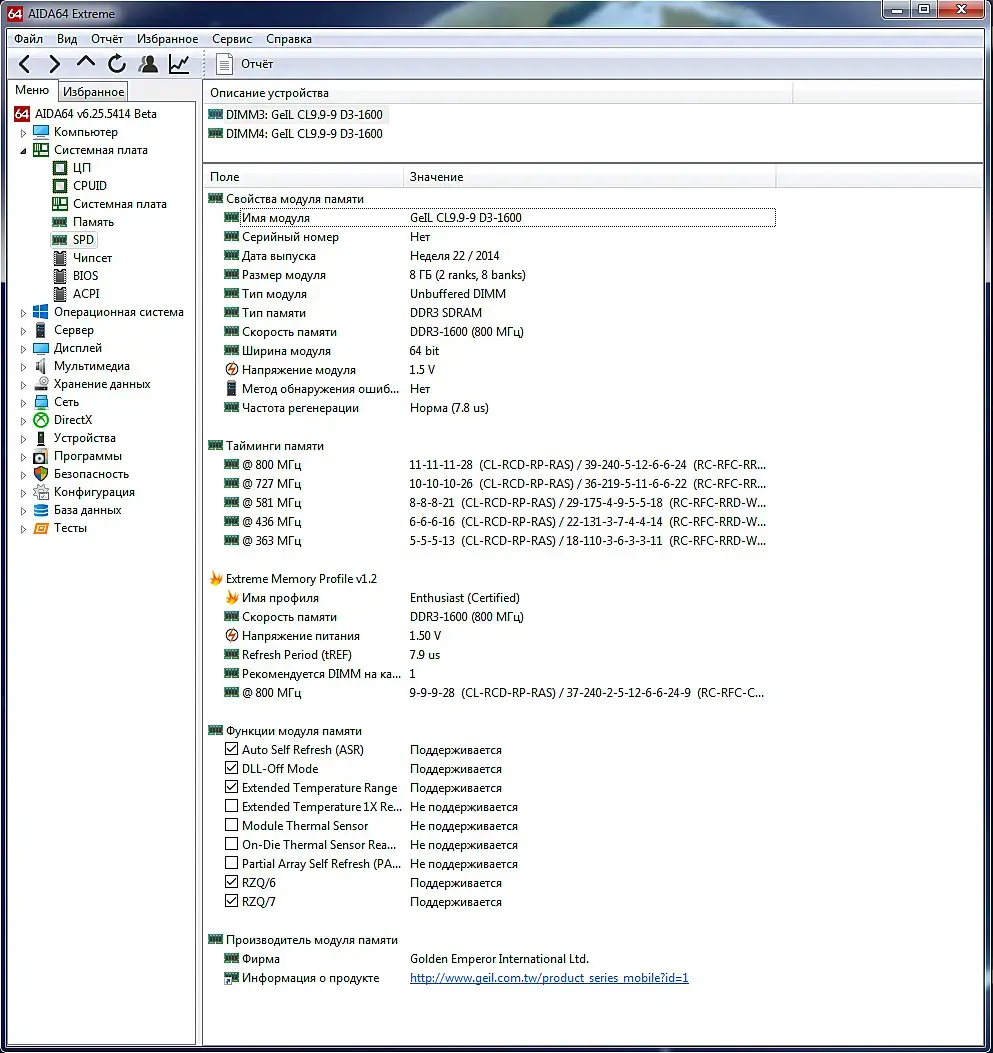The width and height of the screenshot is (993, 1053).
Task: Open the Сервис menu
Action: point(232,39)
